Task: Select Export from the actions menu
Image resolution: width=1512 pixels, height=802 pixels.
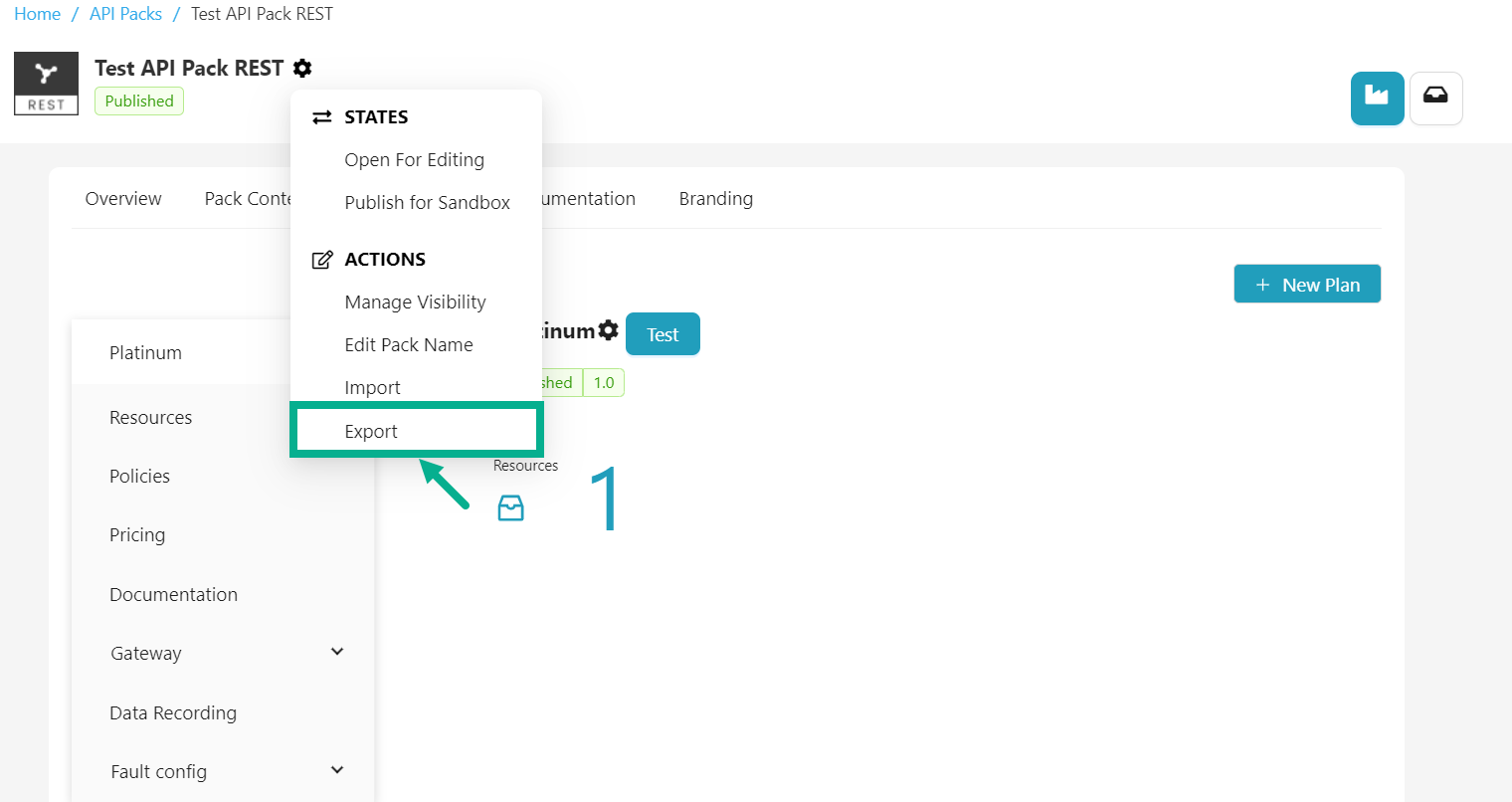Action: tap(371, 431)
